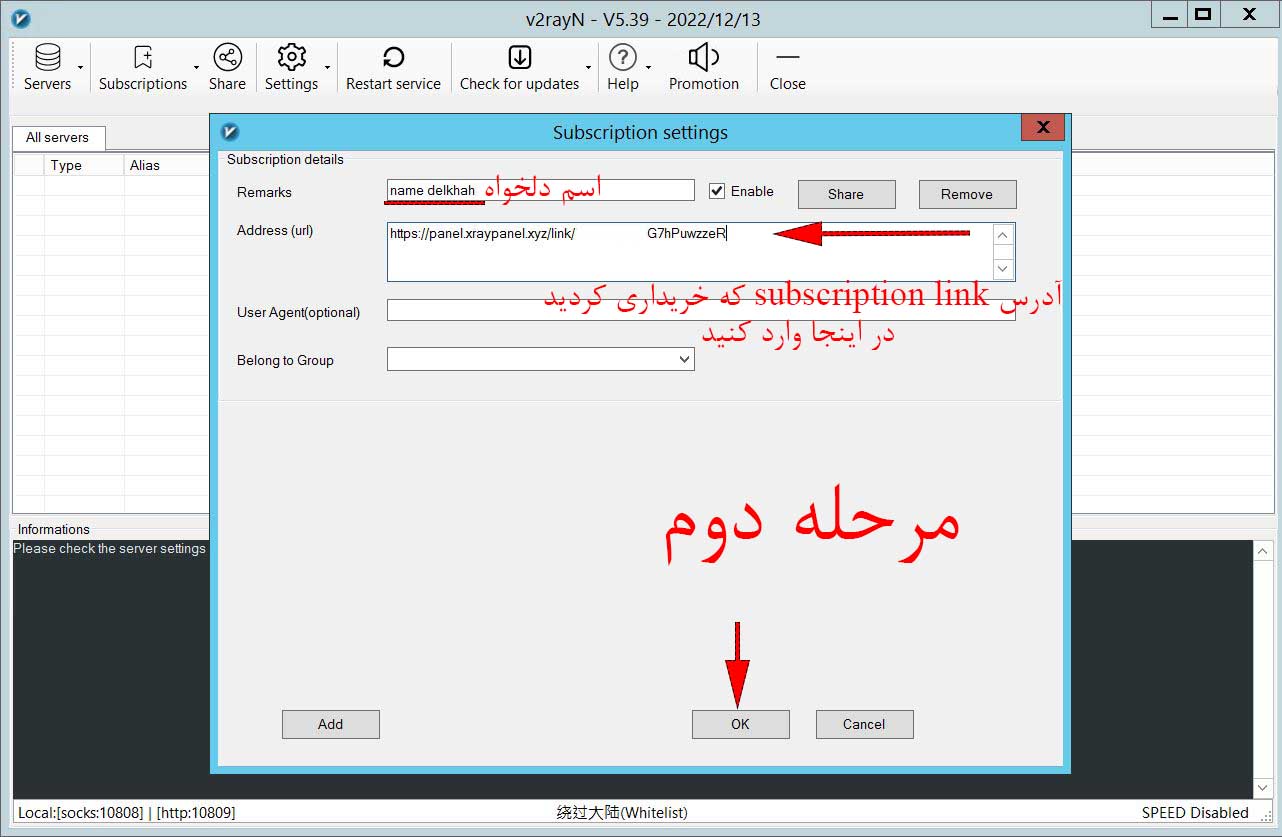Click the Add button
The image size is (1282, 837).
[330, 724]
